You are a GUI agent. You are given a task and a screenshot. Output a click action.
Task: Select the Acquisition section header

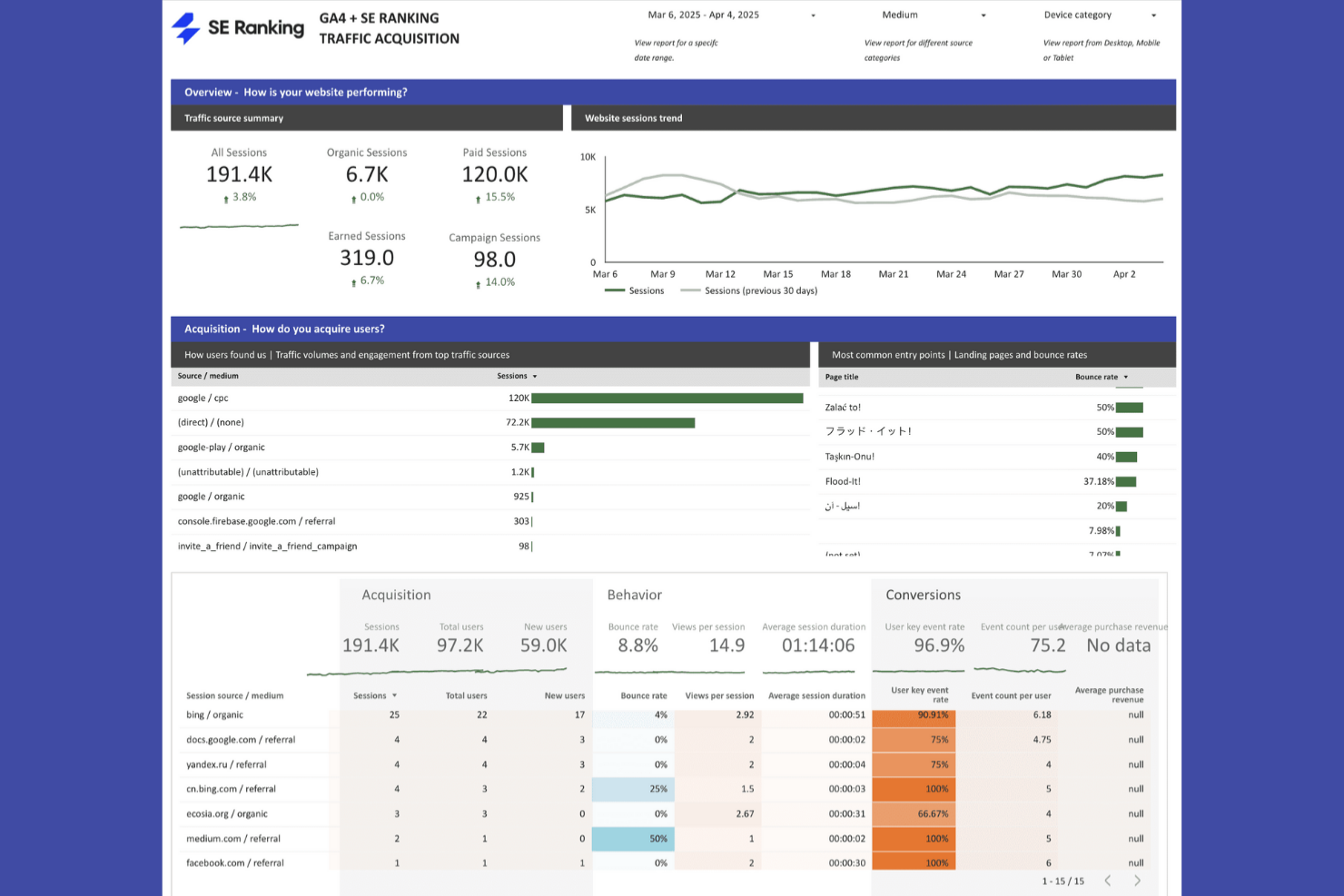pos(283,329)
